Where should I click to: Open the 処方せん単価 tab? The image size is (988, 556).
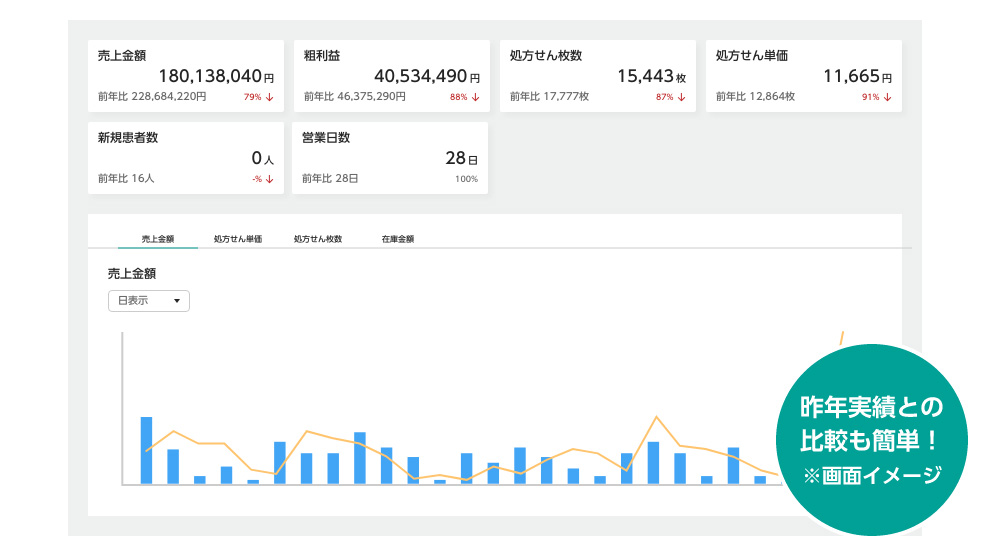coord(238,239)
